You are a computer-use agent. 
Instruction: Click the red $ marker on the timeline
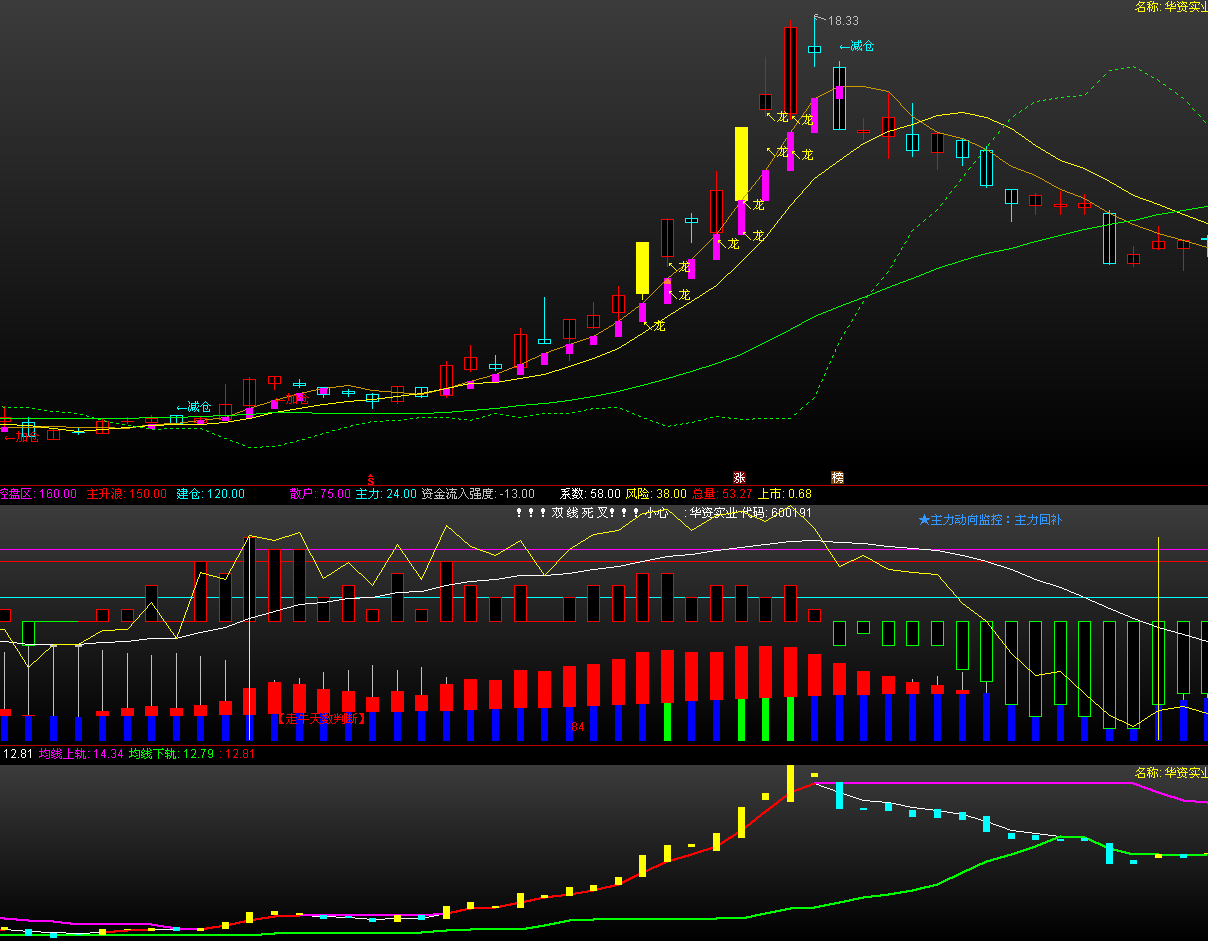tap(370, 479)
